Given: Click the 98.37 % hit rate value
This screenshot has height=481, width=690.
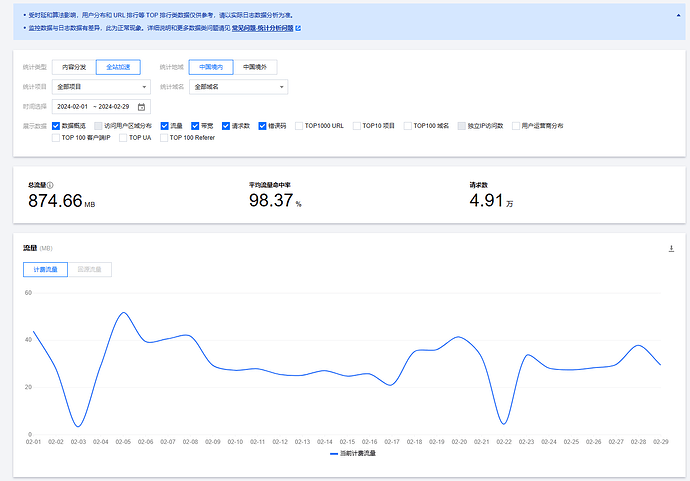Looking at the screenshot, I should [x=275, y=201].
